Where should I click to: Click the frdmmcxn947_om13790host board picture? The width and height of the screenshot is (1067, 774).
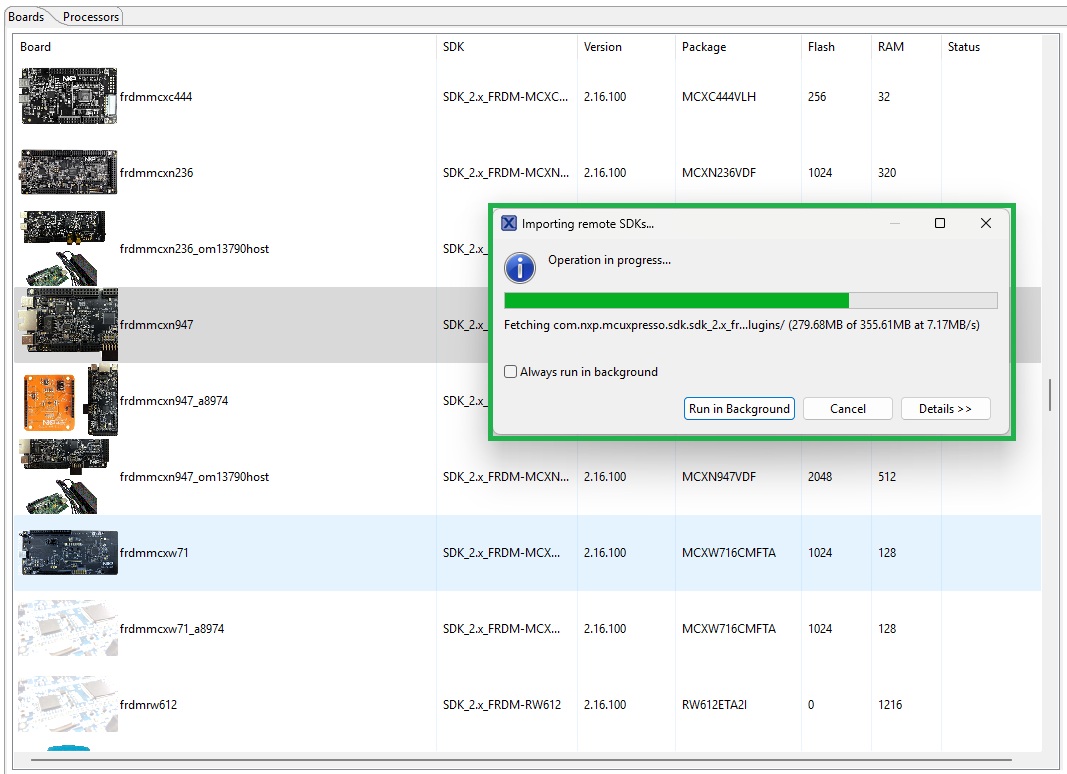coord(66,477)
